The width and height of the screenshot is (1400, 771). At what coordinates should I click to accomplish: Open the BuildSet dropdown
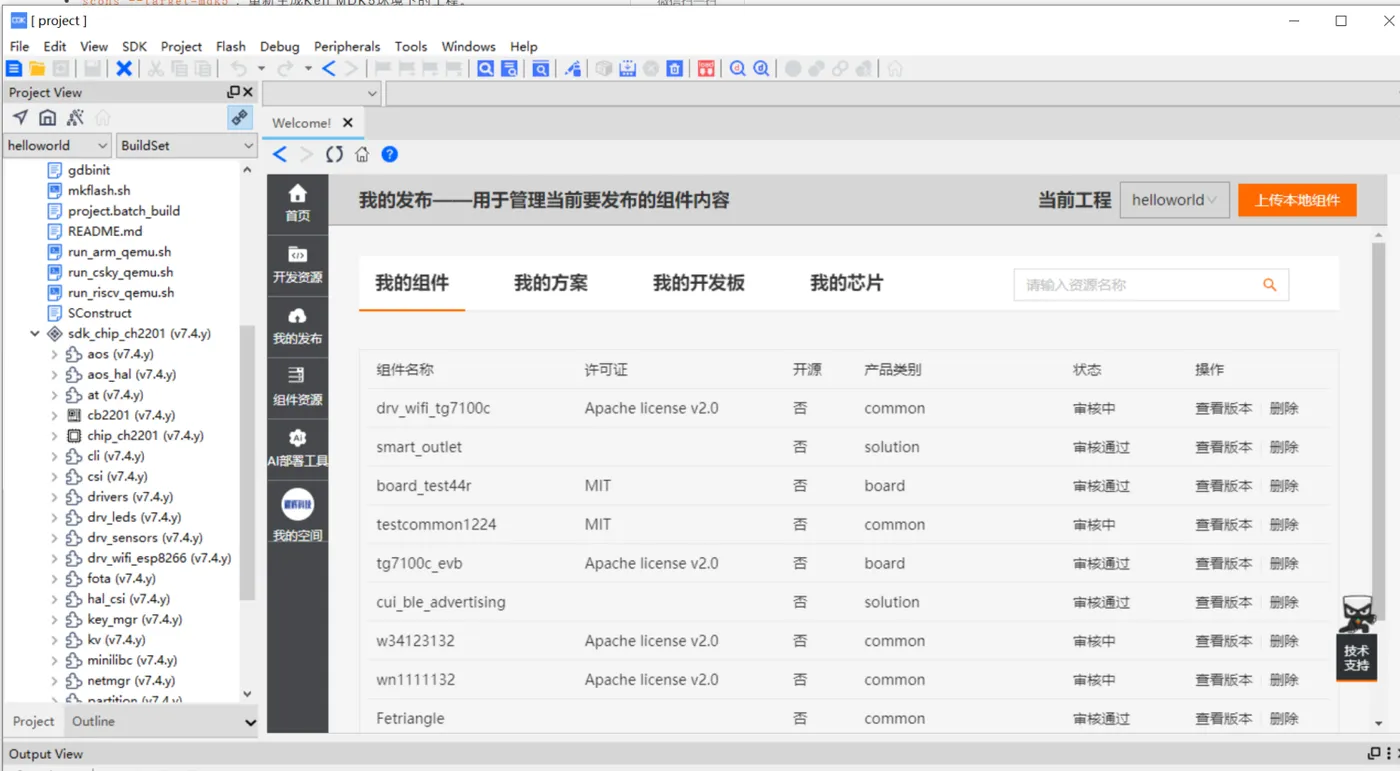[187, 145]
